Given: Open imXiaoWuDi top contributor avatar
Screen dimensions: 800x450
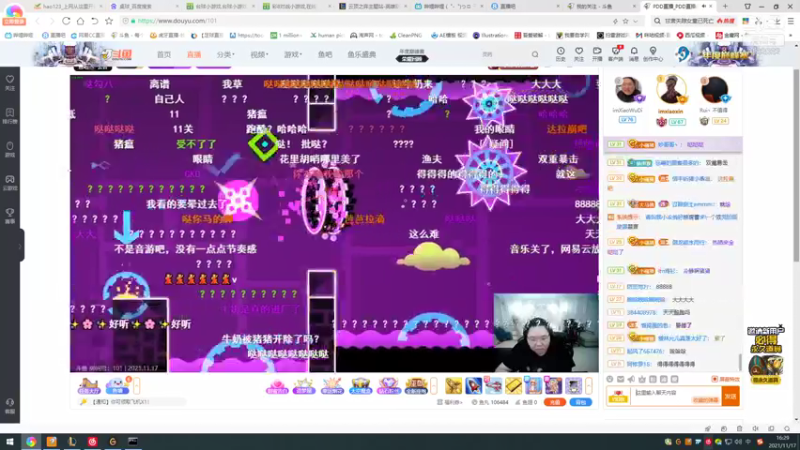Looking at the screenshot, I should [x=628, y=91].
